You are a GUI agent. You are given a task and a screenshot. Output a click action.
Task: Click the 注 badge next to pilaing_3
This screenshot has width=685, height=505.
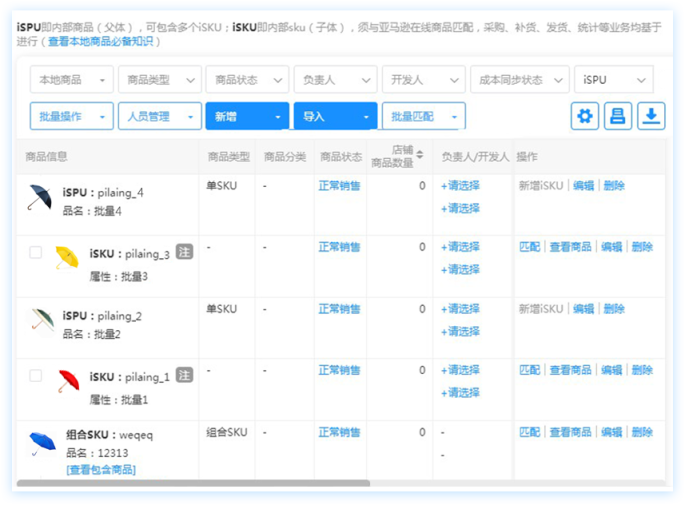point(184,252)
